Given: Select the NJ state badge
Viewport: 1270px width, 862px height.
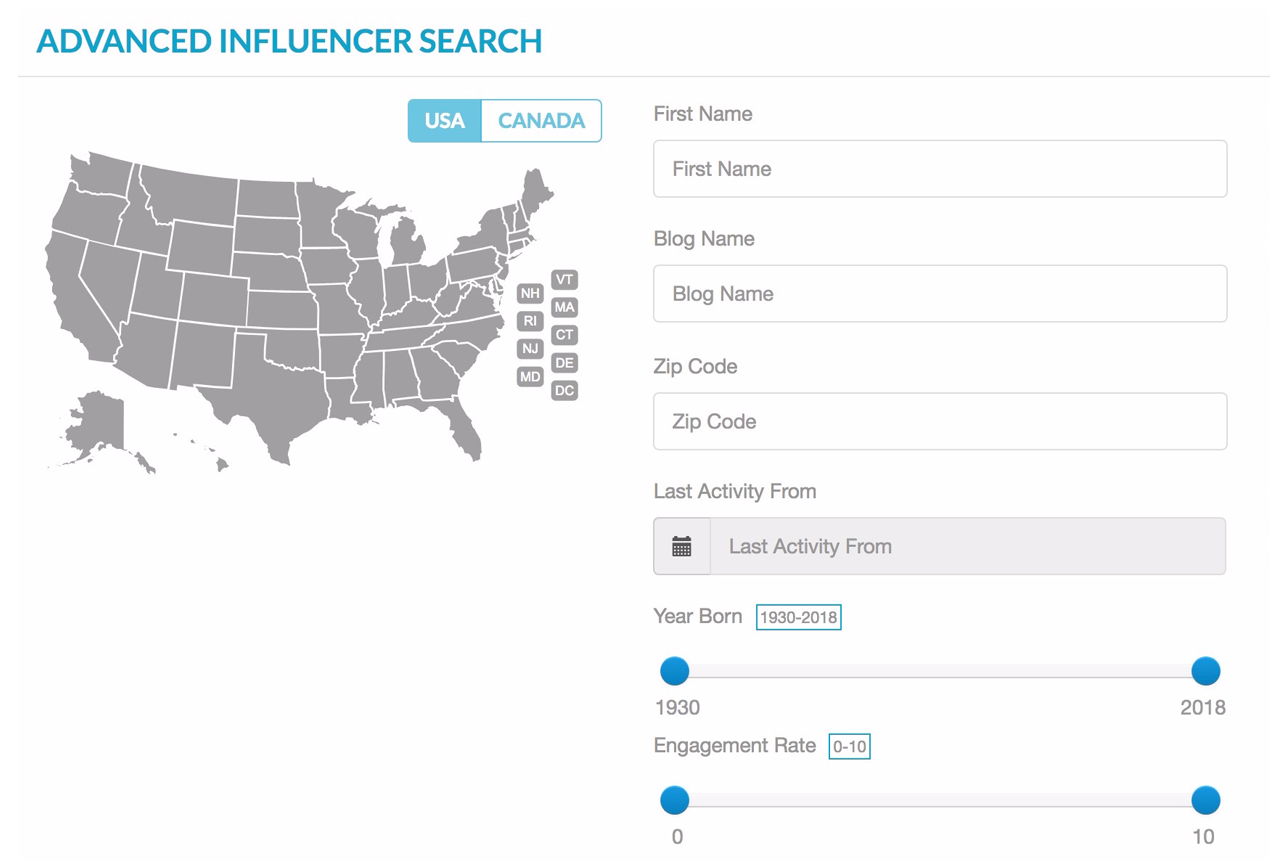Looking at the screenshot, I should [530, 349].
